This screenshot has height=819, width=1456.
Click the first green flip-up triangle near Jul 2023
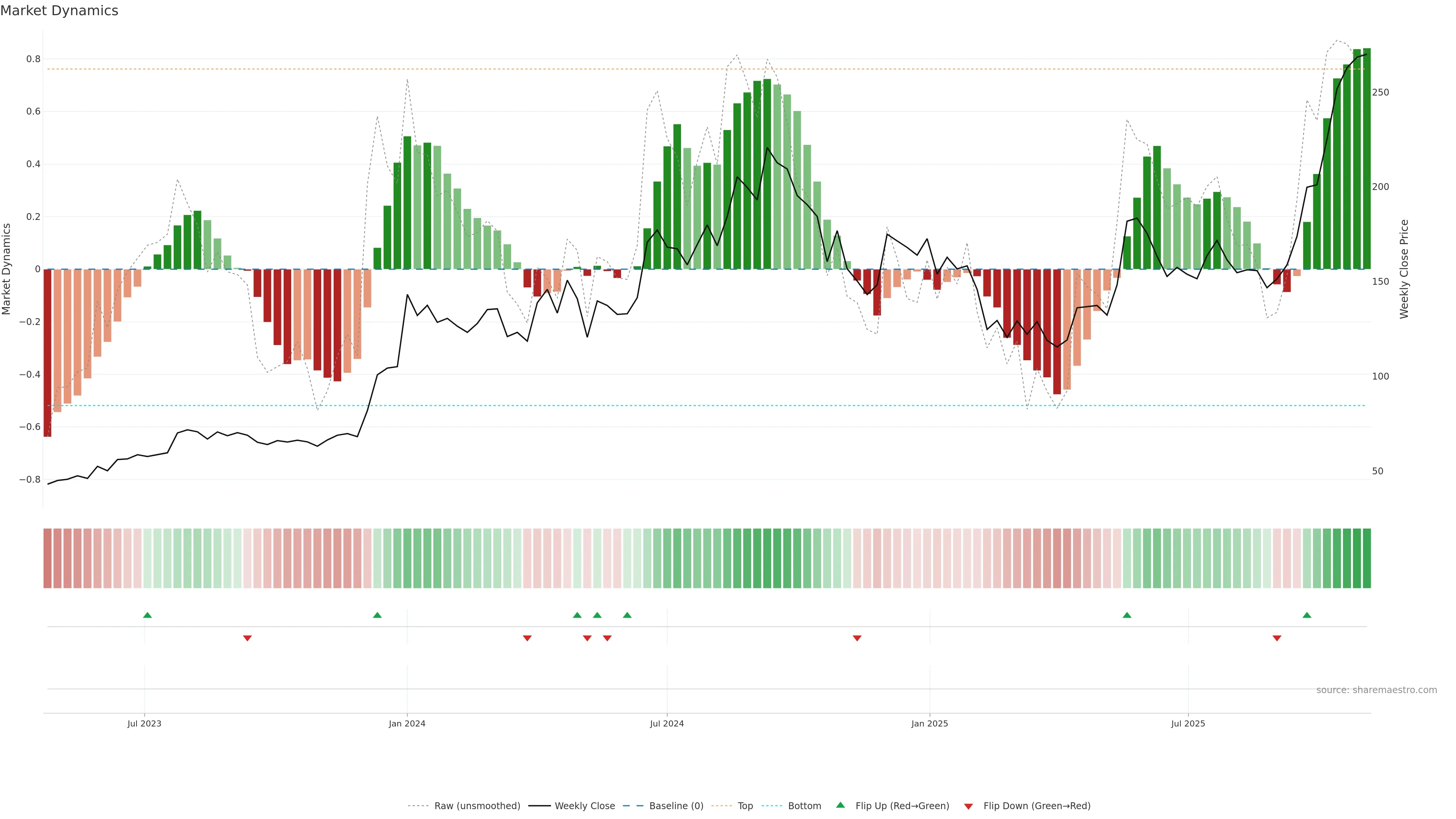point(147,615)
